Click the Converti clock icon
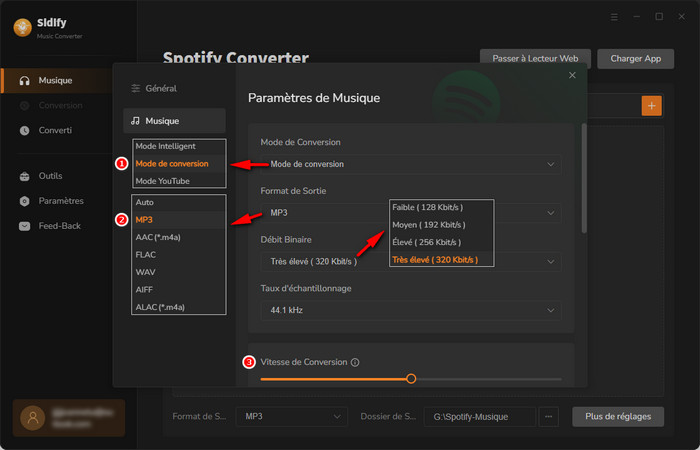This screenshot has width=700, height=450. [x=25, y=130]
